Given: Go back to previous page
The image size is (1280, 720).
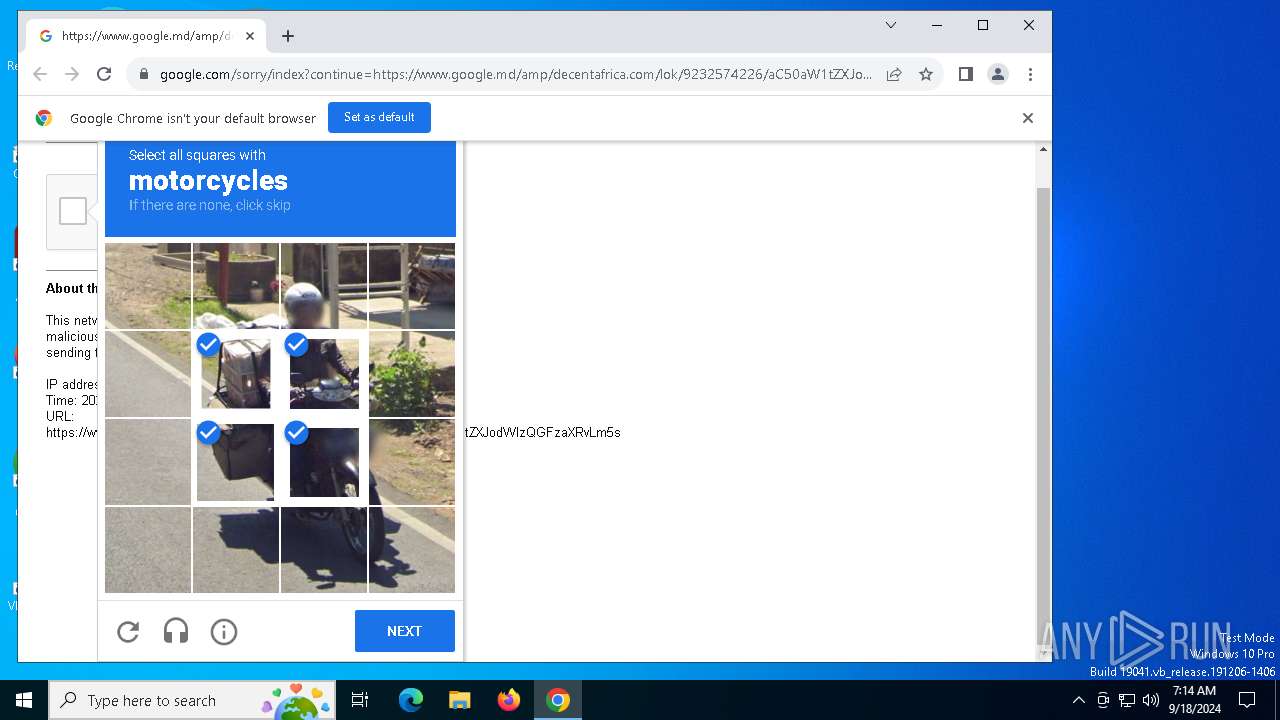Looking at the screenshot, I should click(x=40, y=74).
